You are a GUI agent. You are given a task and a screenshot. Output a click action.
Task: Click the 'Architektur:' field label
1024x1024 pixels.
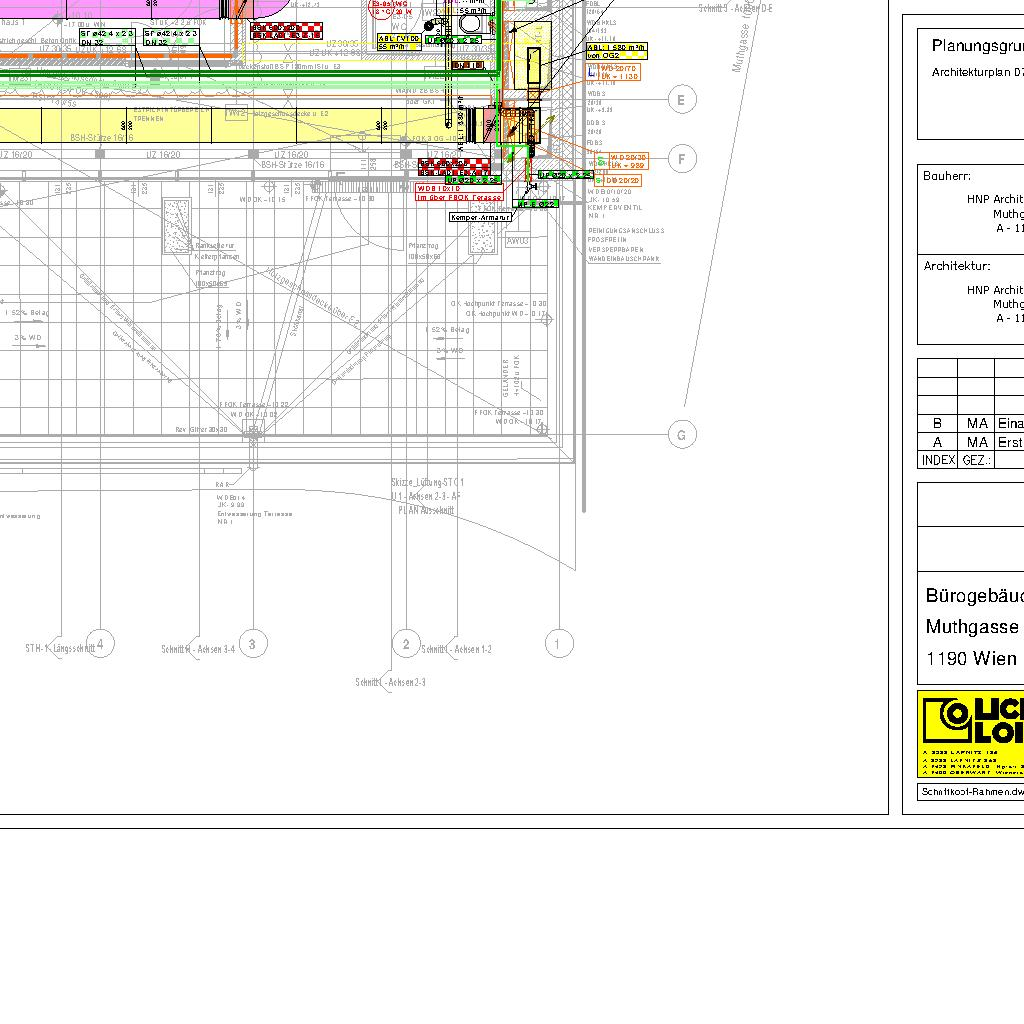click(957, 266)
